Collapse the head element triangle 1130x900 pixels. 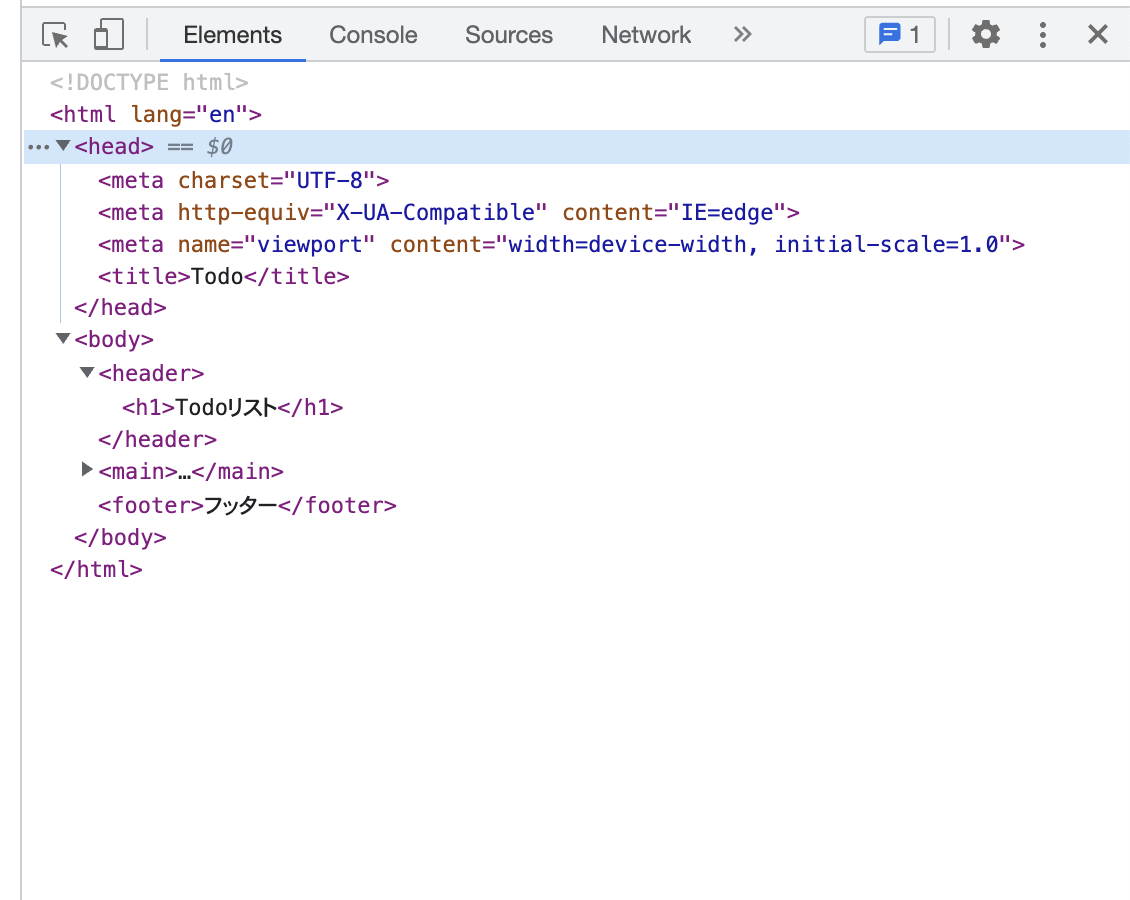tap(63, 146)
